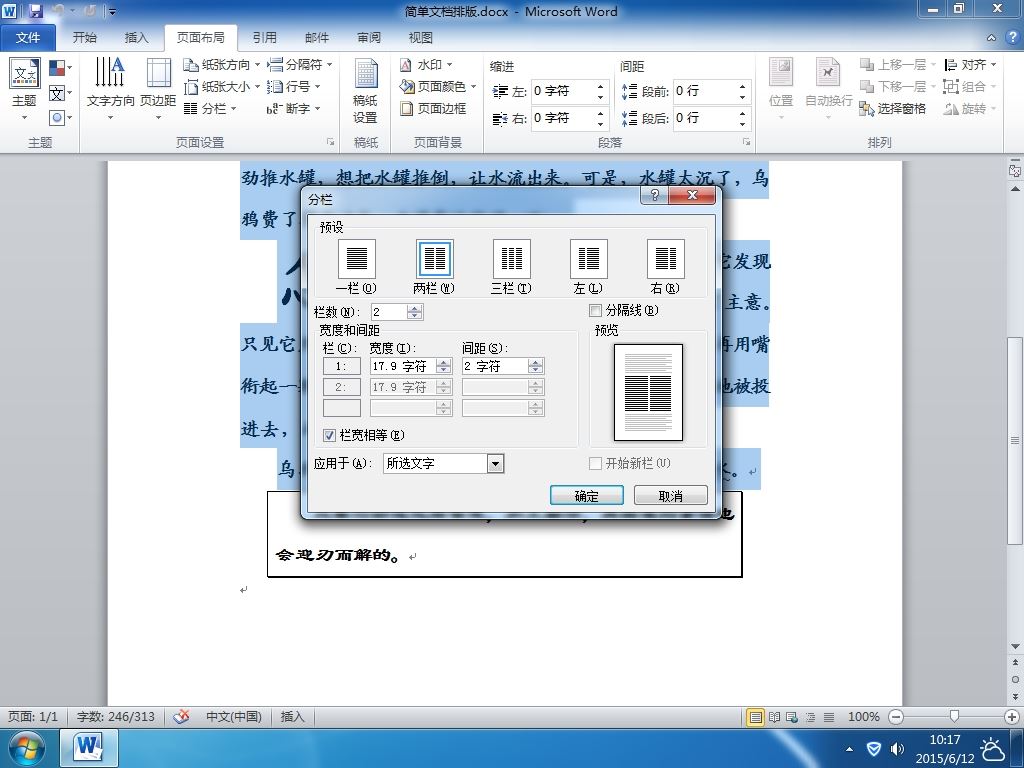1024x768 pixels.
Task: Click the Word icon in taskbar
Action: (89, 748)
